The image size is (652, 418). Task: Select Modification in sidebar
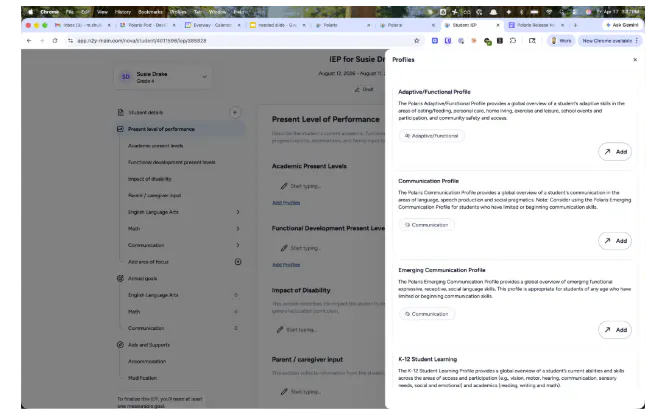[143, 380]
